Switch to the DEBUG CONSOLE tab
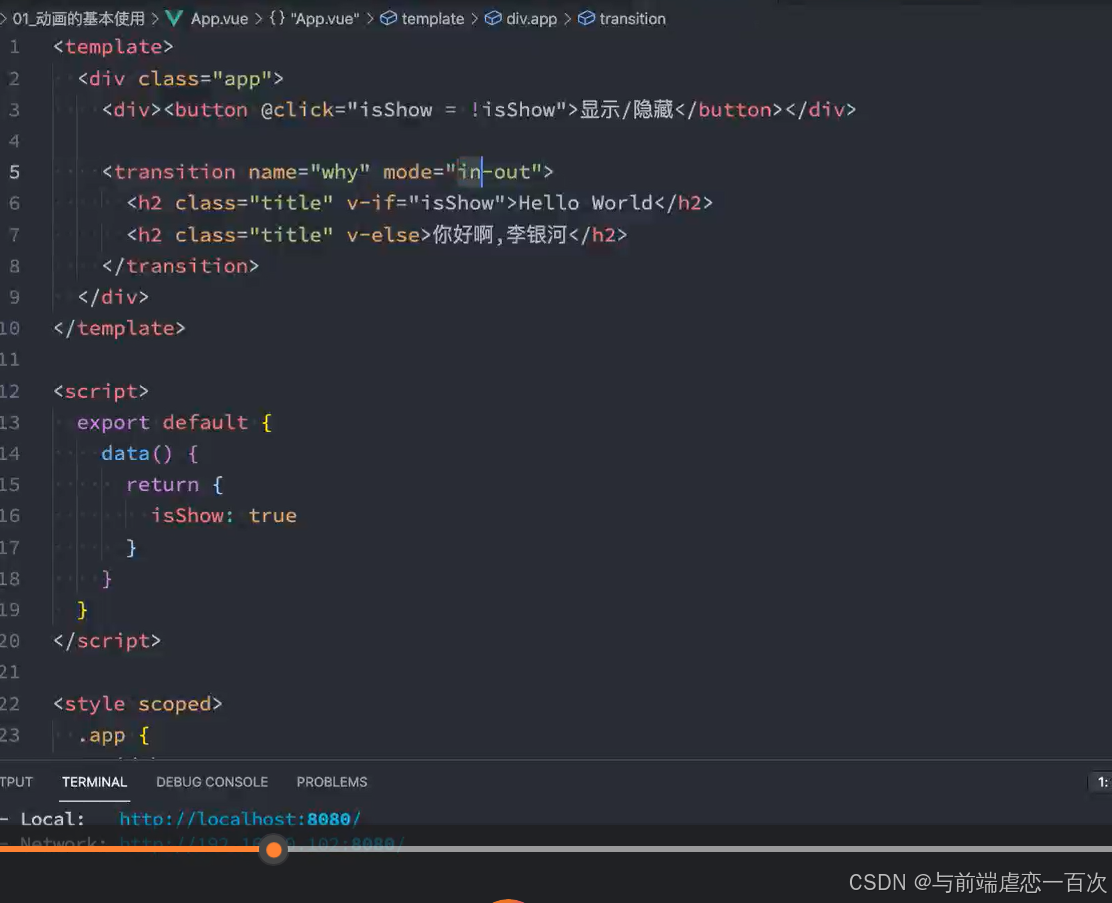This screenshot has width=1112, height=903. (x=212, y=782)
